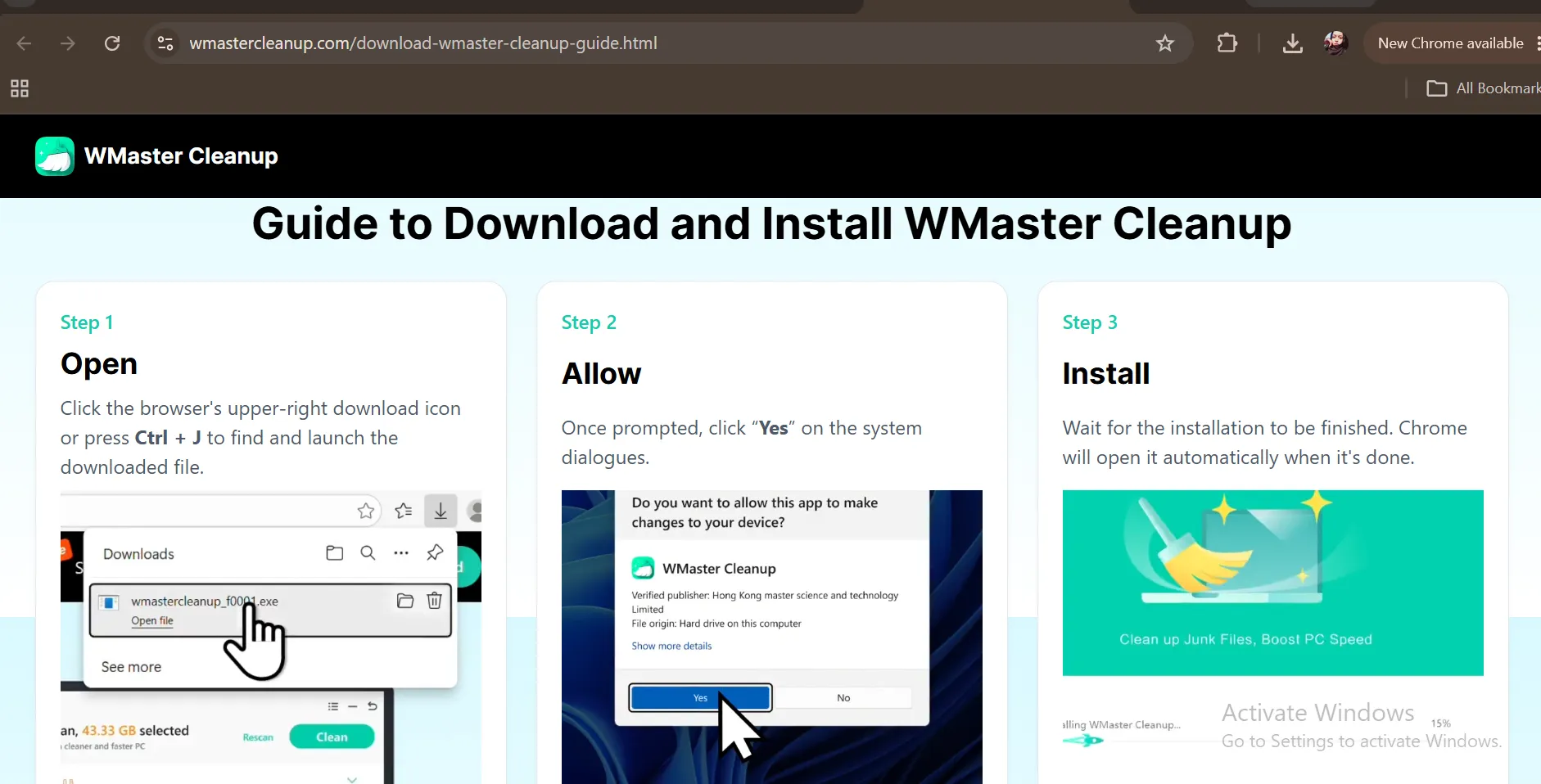Click the "Allow" step heading
Viewport: 1541px width, 784px height.
pos(602,374)
